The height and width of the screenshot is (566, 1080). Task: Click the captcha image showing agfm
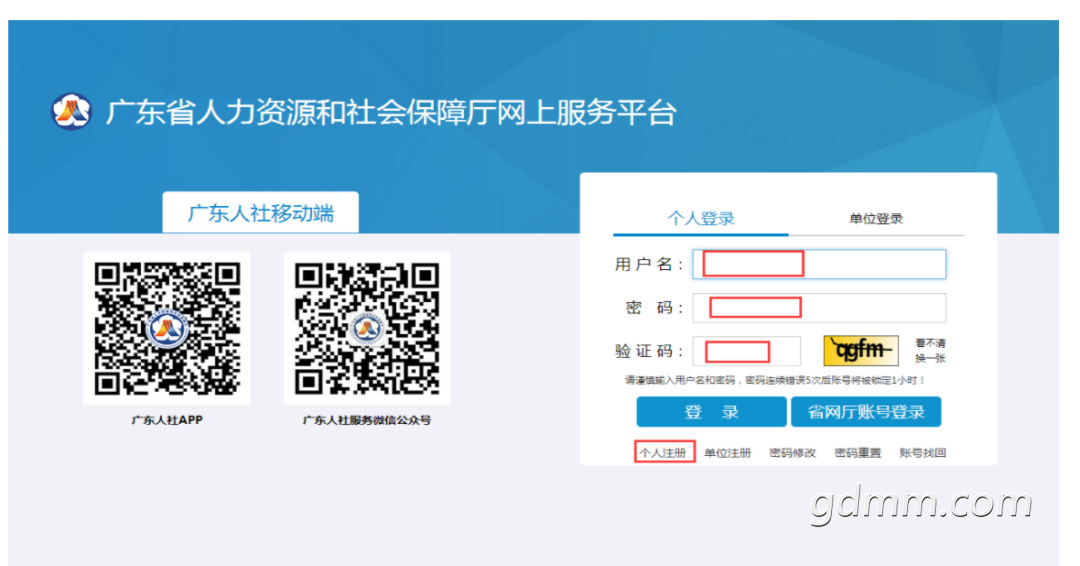coord(861,350)
